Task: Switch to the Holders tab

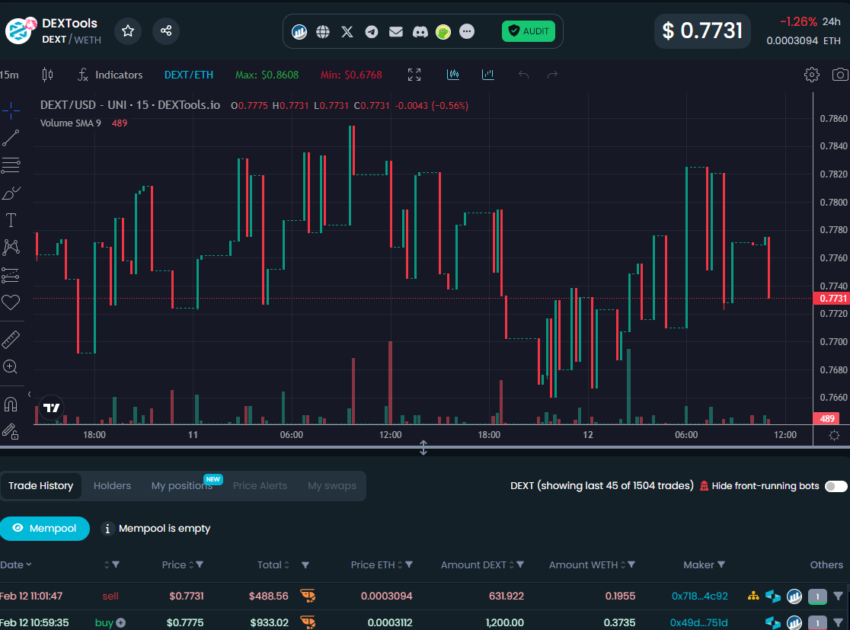Action: [112, 486]
